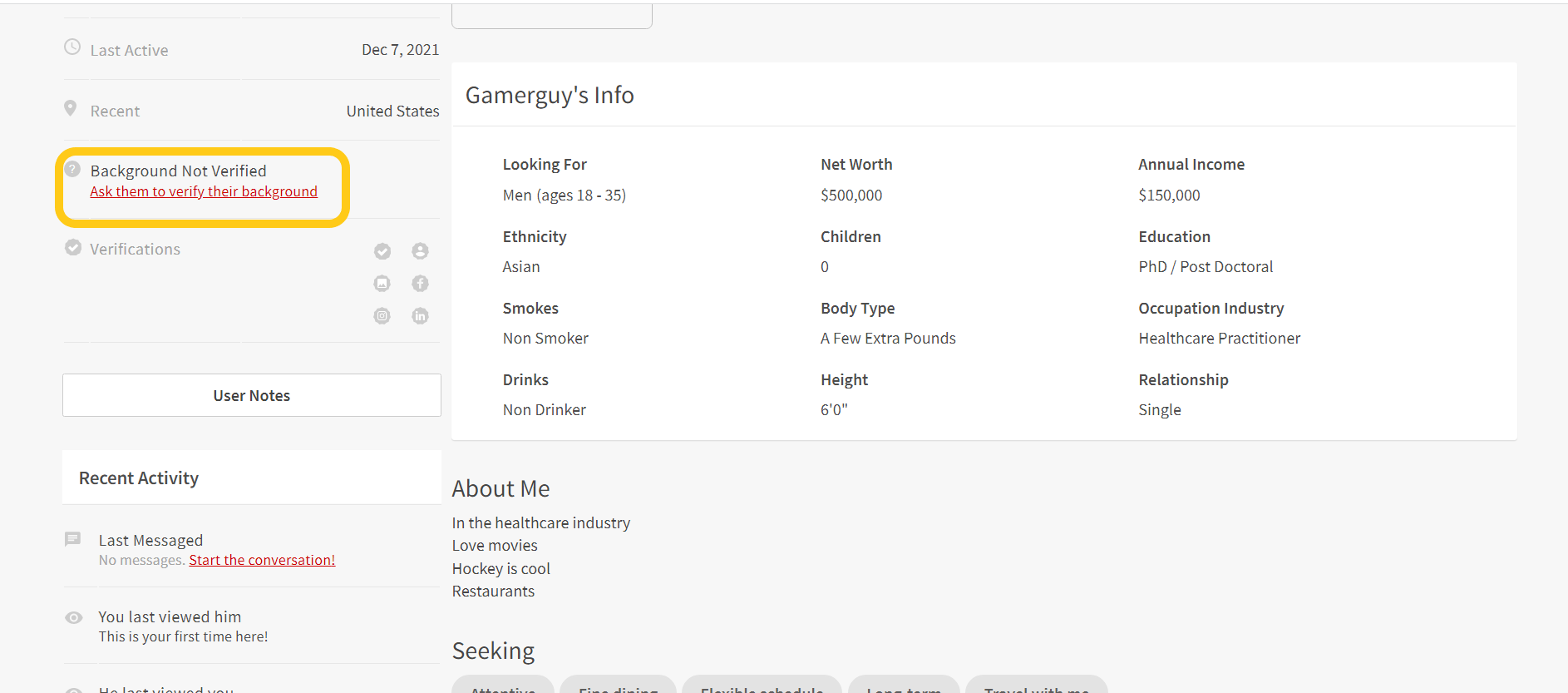Click the Instagram verification badge

[x=382, y=316]
